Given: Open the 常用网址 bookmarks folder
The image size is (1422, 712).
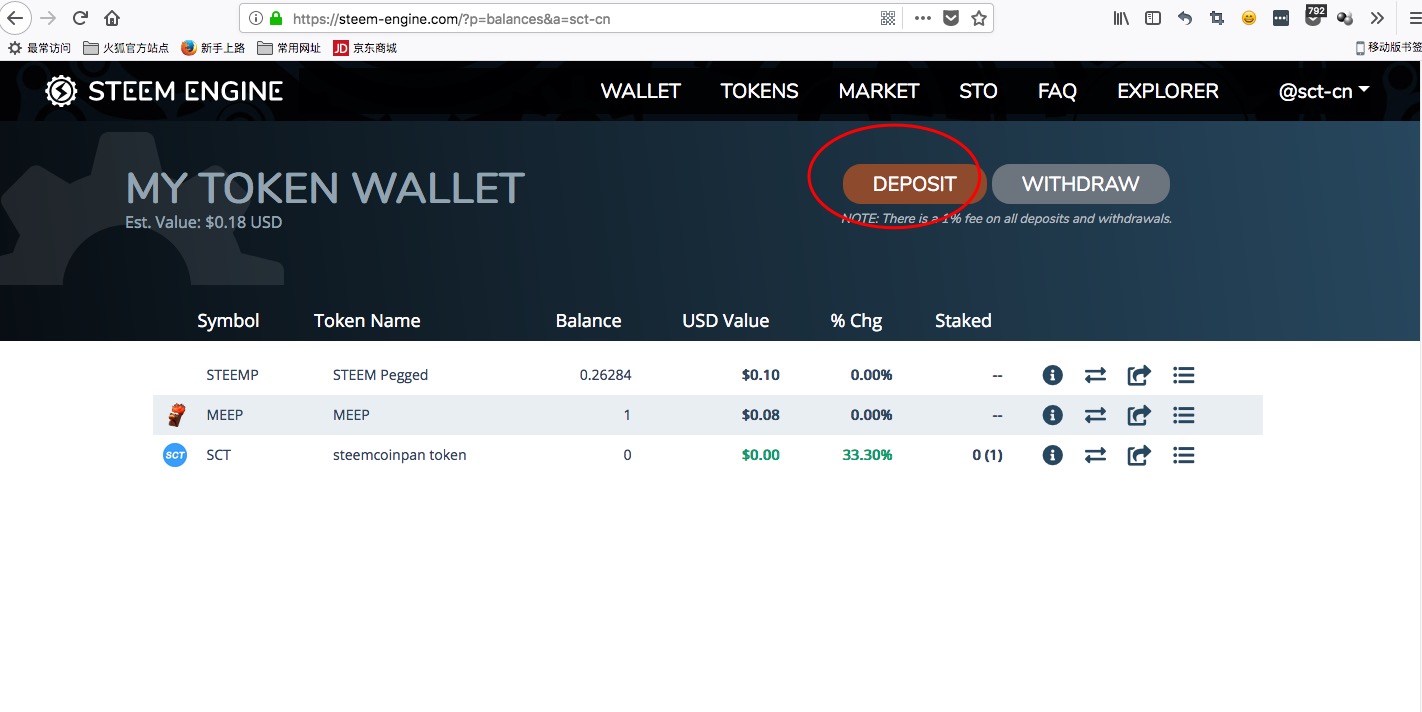Looking at the screenshot, I should (x=289, y=47).
